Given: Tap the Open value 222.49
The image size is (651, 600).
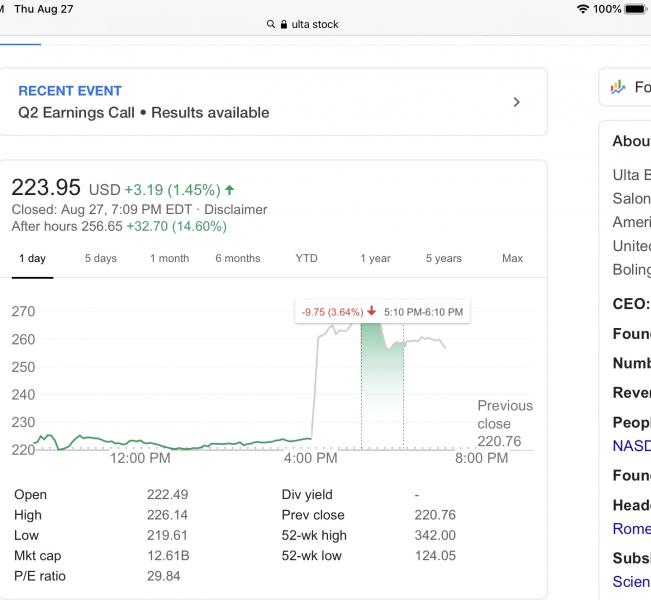Looking at the screenshot, I should coord(167,495).
